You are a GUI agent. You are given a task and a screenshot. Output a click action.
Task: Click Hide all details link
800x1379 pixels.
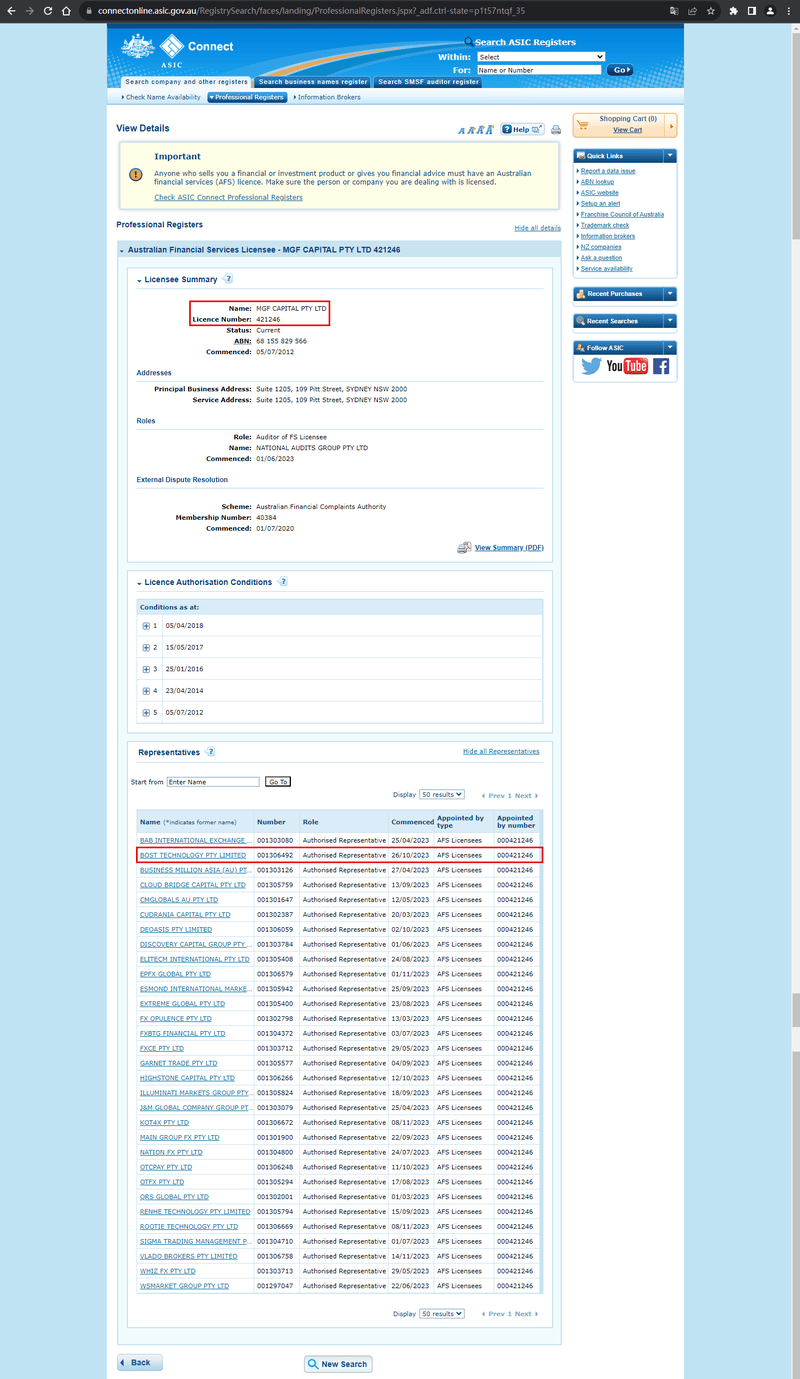click(537, 228)
